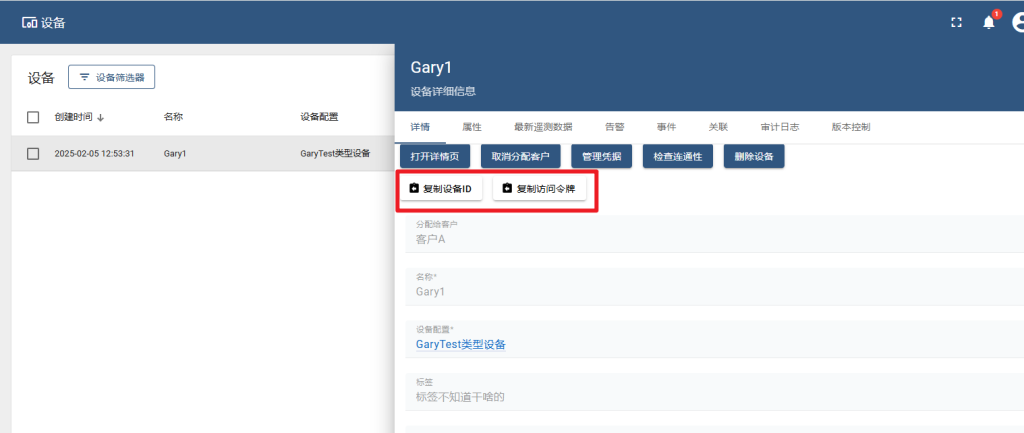This screenshot has width=1024, height=433.
Task: Click the 名称 field containing Gary1
Action: coord(714,286)
